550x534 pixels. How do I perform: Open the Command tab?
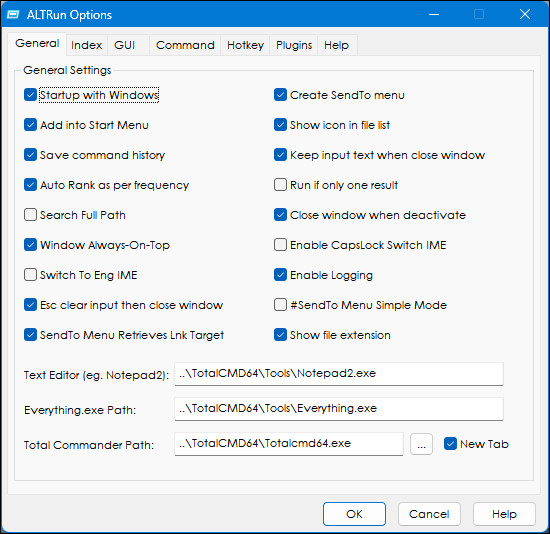(185, 45)
